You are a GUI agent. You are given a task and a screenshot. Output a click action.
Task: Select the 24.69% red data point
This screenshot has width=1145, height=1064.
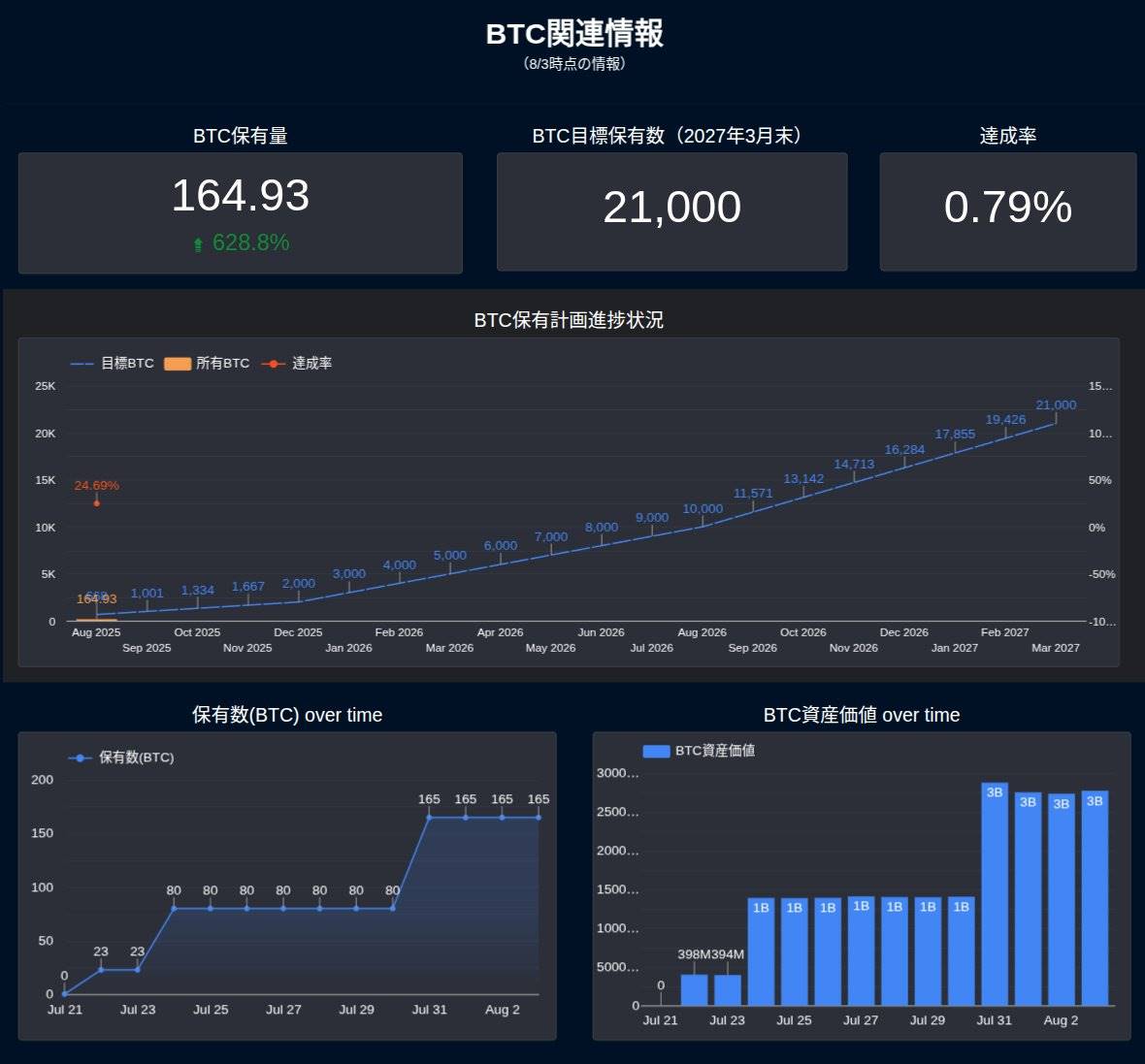[x=96, y=502]
